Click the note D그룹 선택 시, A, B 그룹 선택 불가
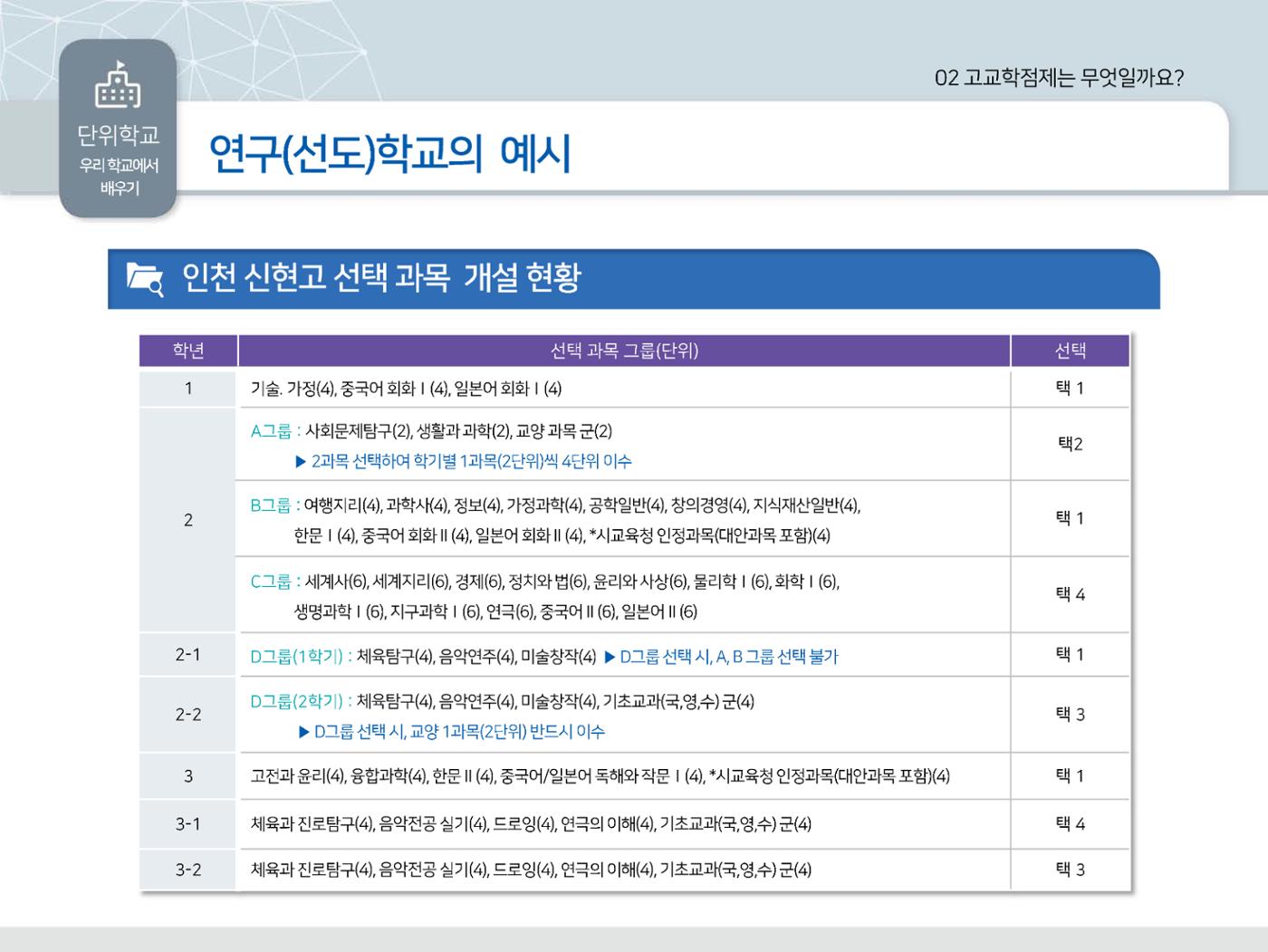The image size is (1268, 952). click(721, 657)
